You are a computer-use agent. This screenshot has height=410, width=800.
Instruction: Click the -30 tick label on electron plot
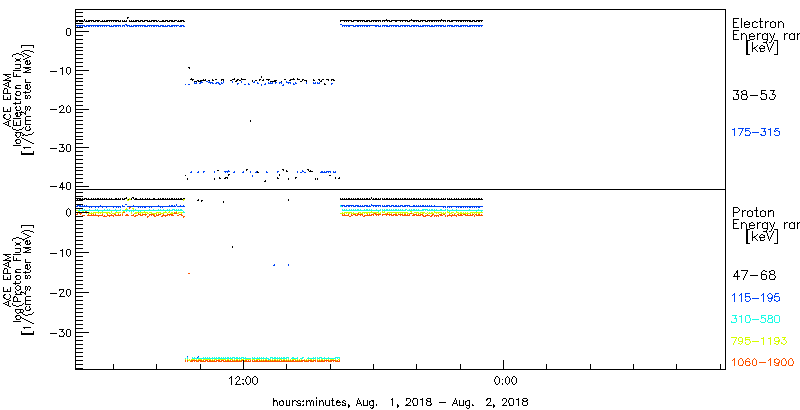click(61, 148)
